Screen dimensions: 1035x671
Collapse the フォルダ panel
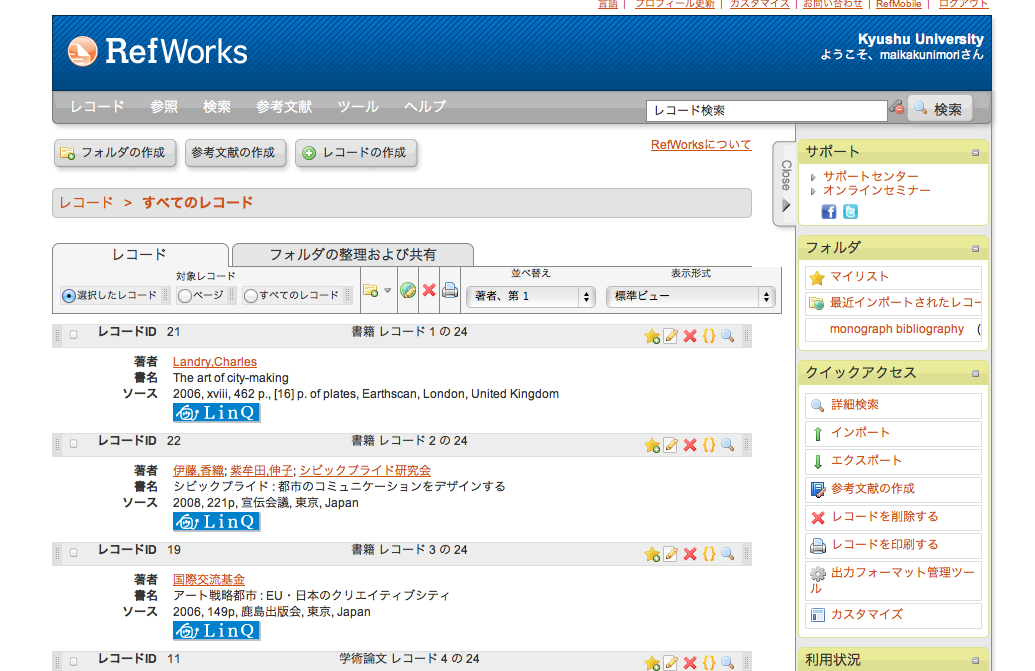(975, 249)
